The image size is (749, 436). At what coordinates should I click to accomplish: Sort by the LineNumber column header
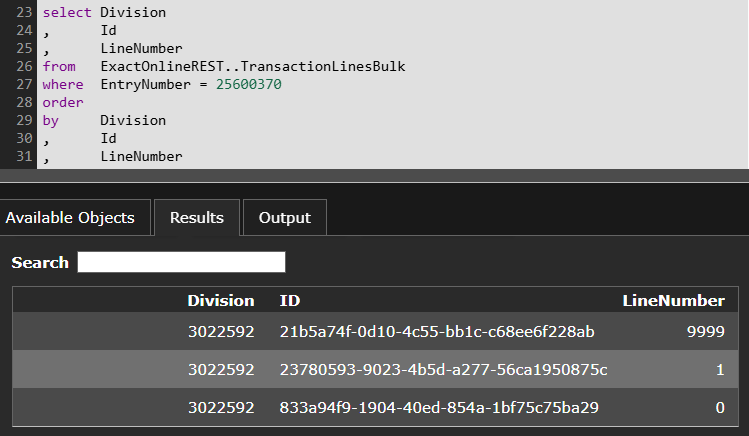673,300
